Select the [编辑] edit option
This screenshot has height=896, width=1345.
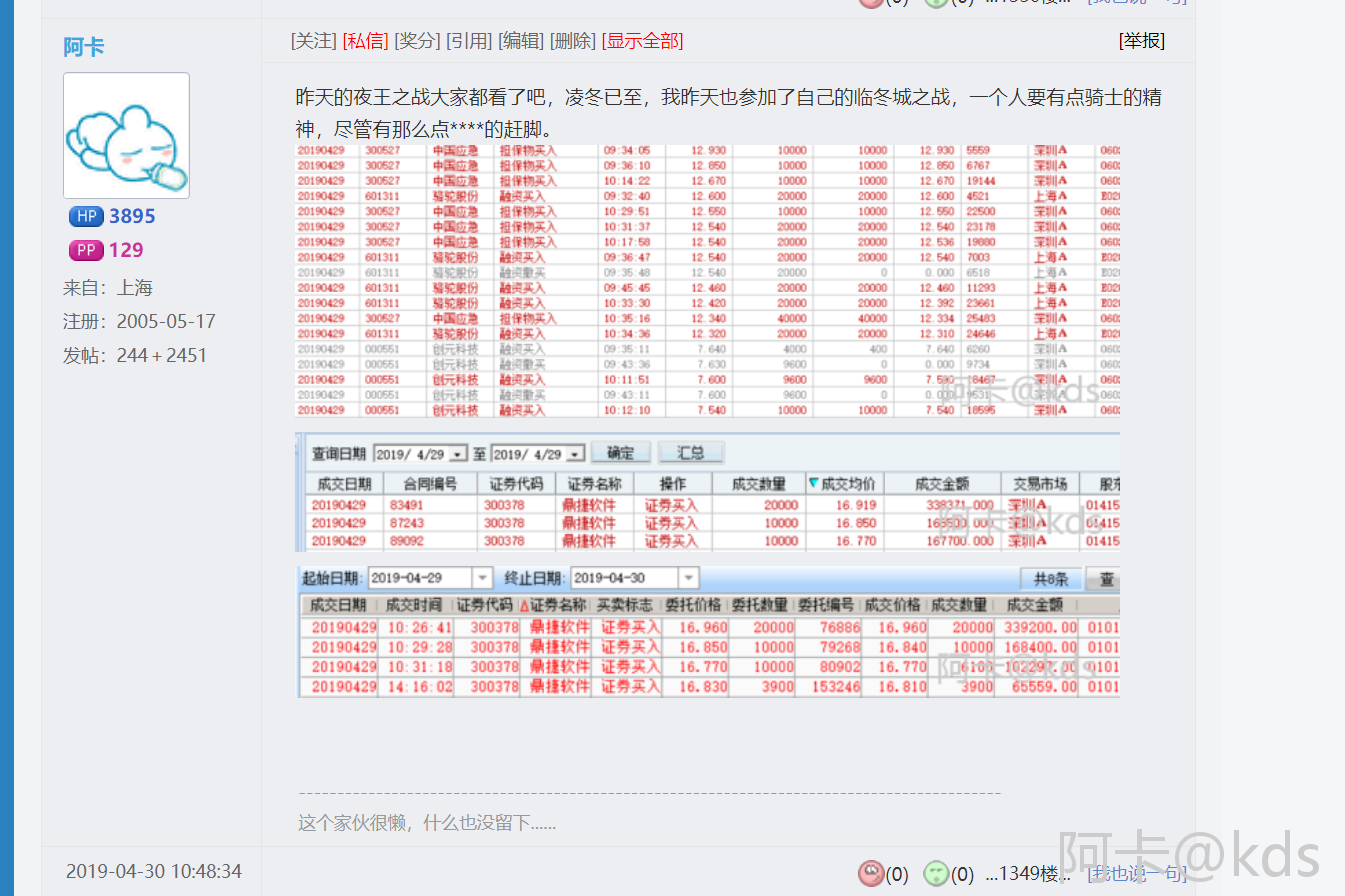coord(521,41)
